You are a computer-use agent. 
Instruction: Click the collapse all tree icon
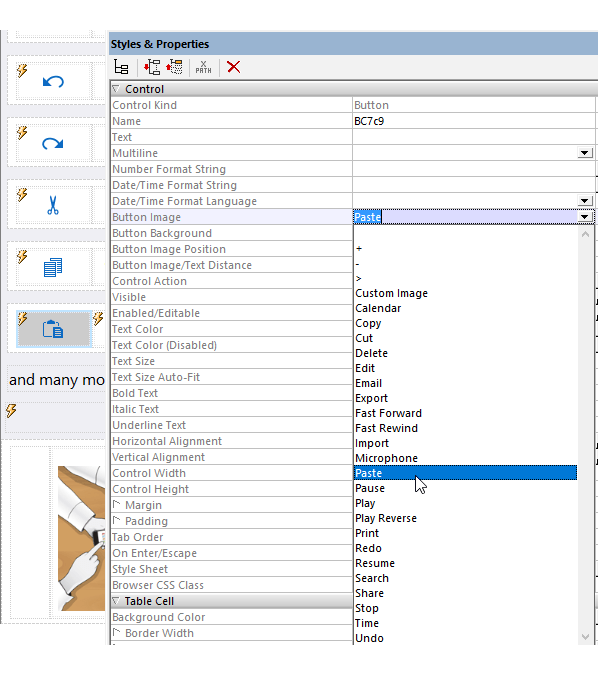[174, 67]
